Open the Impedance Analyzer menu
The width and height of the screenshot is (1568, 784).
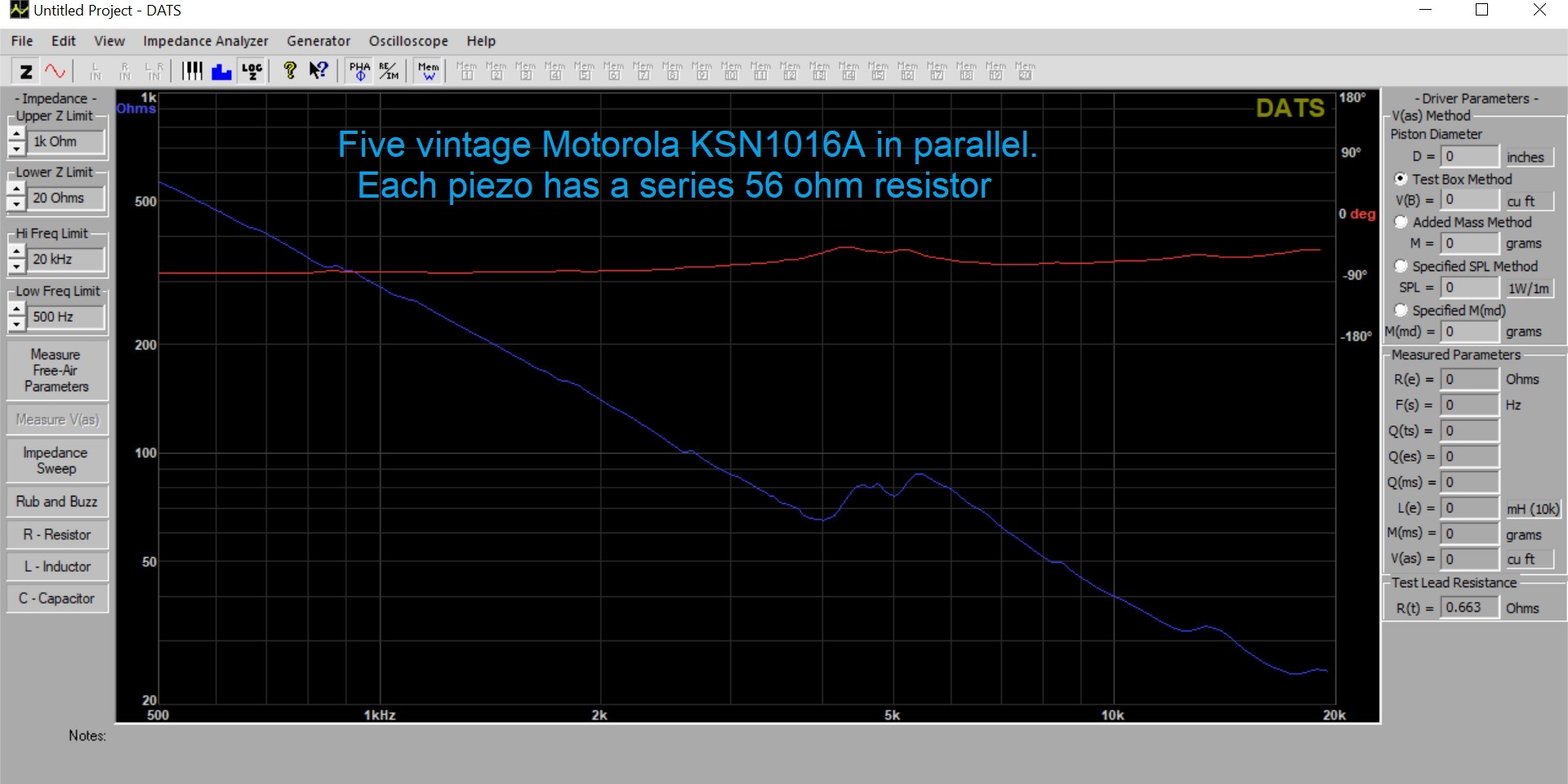206,41
